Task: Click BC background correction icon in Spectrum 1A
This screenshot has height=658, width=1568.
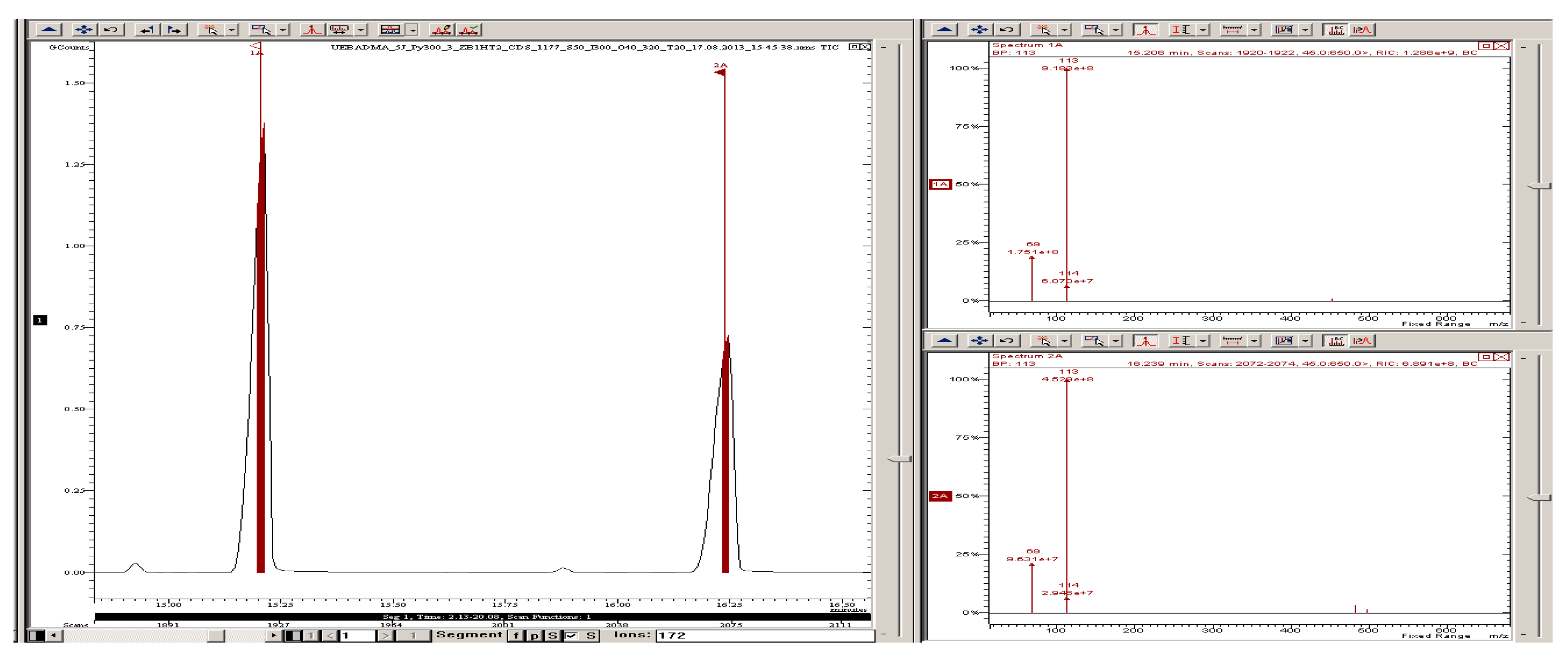Action: [x=1335, y=29]
